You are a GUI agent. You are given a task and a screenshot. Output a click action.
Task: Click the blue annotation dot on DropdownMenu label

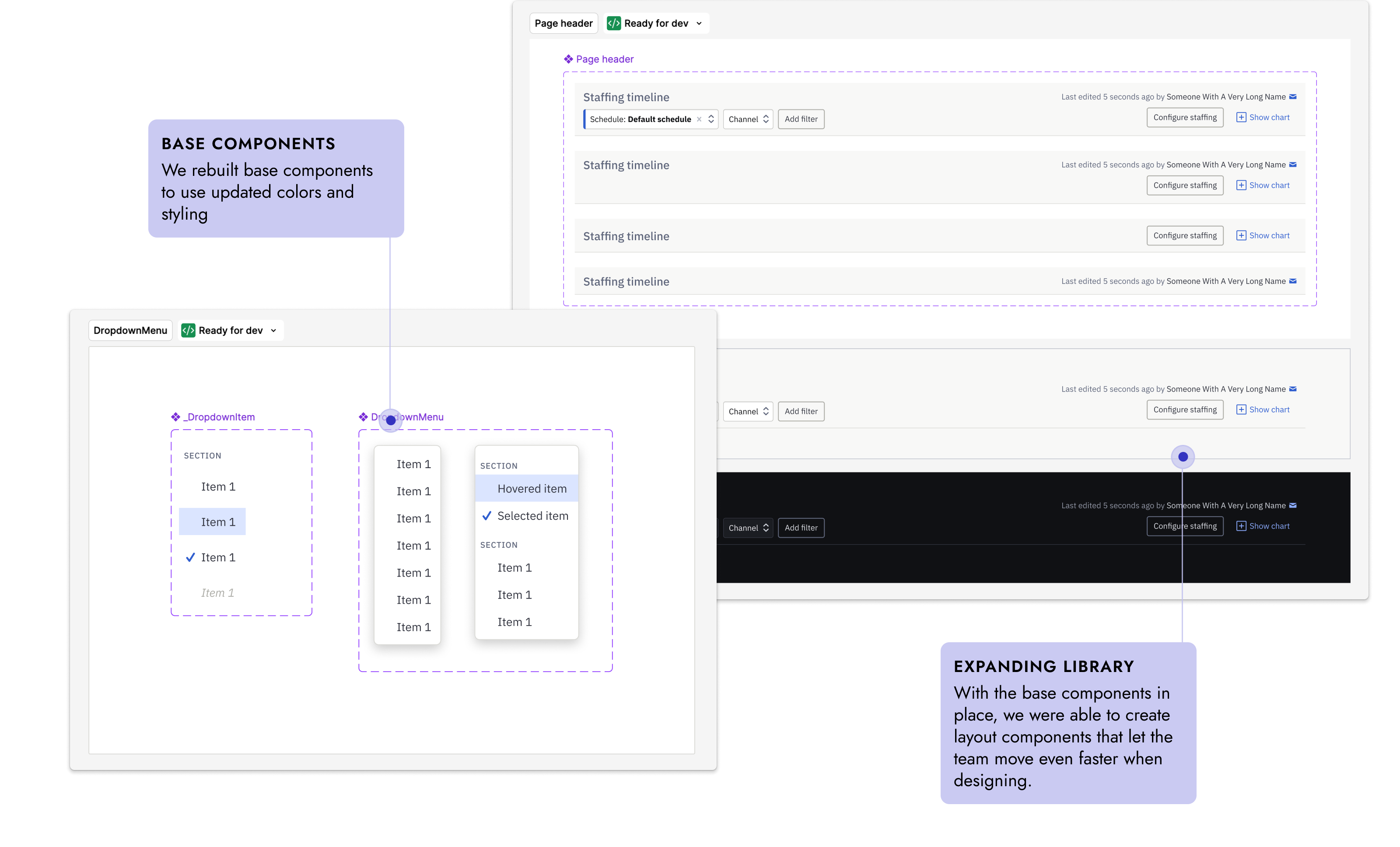[x=391, y=420]
